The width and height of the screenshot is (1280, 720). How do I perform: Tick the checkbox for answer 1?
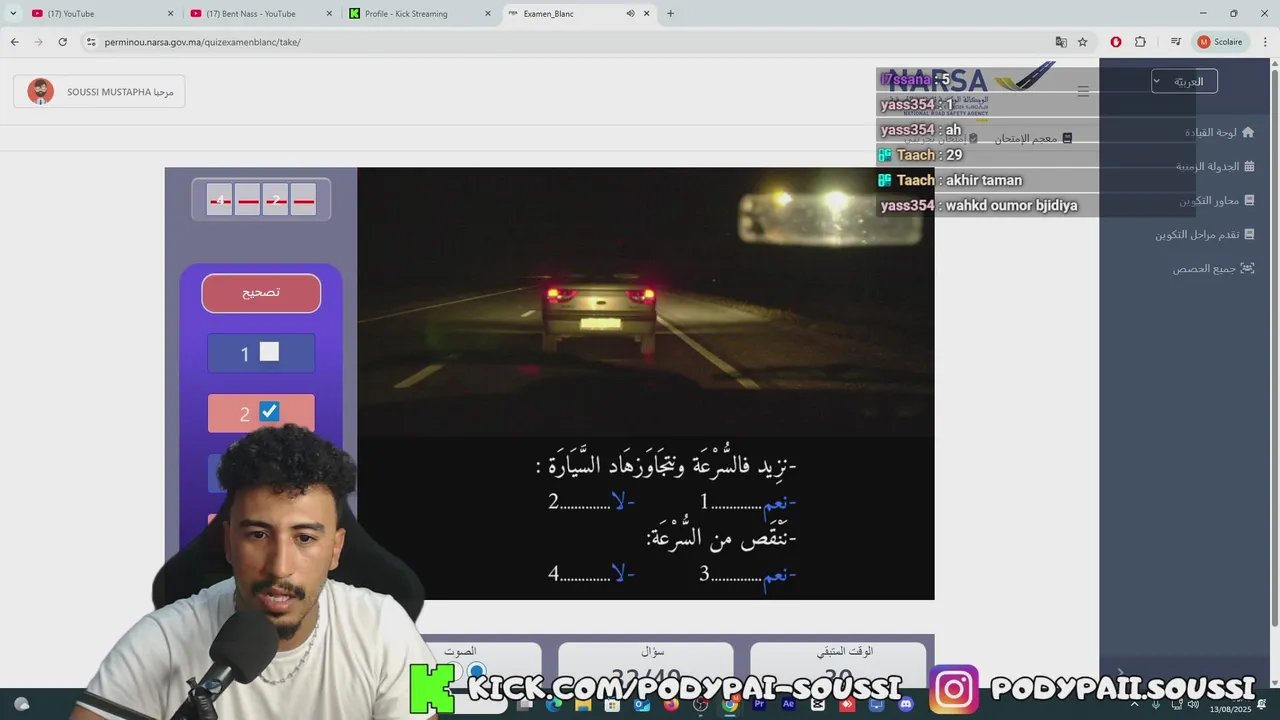click(x=269, y=351)
